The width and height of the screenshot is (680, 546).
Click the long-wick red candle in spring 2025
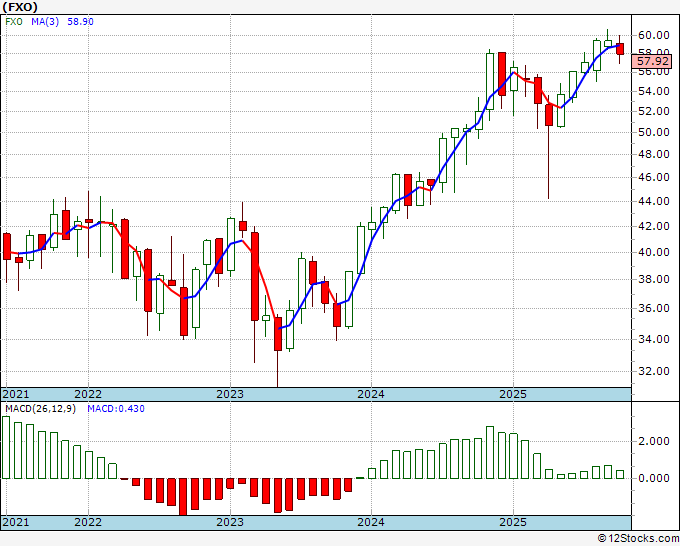(x=549, y=115)
